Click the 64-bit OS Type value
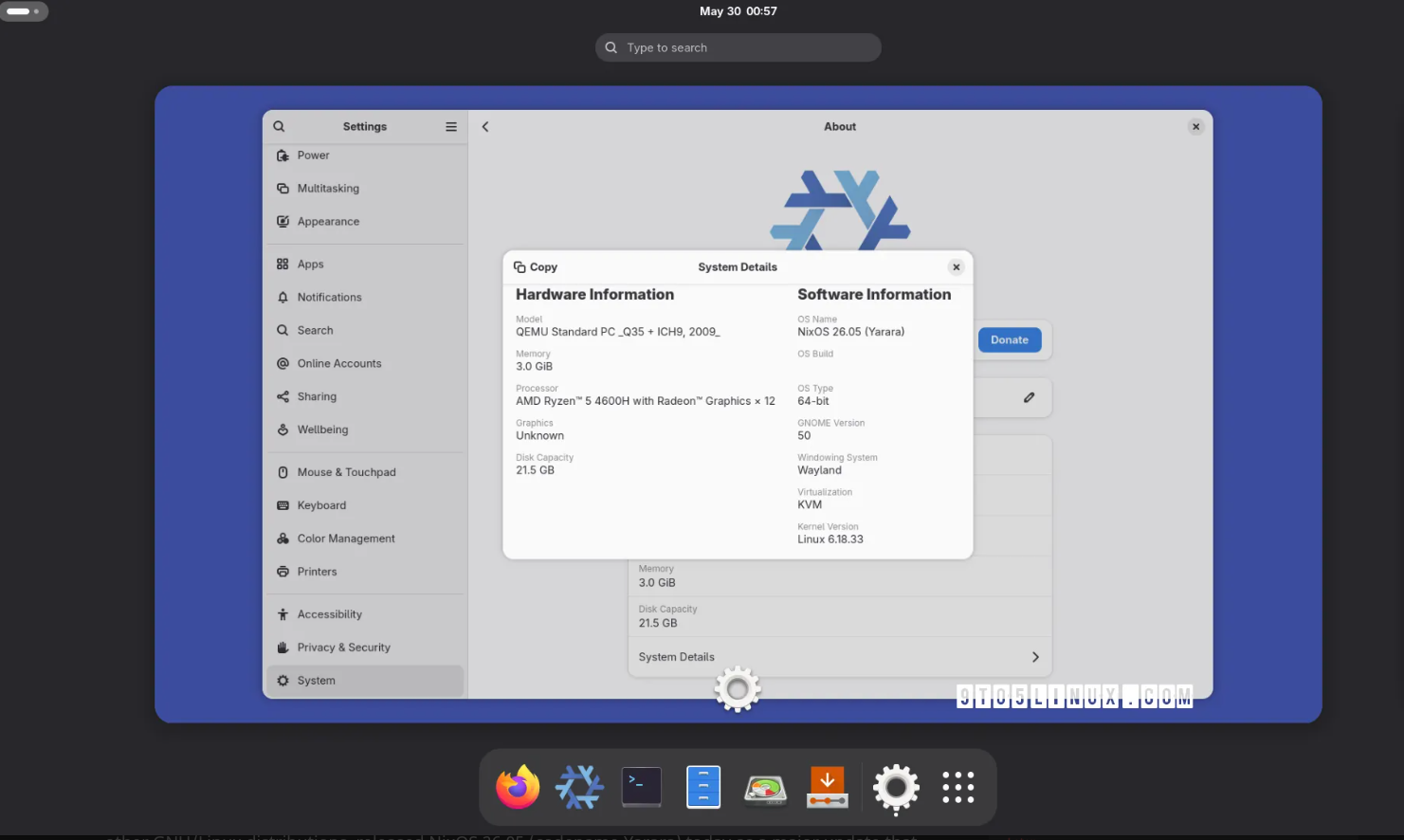This screenshot has height=840, width=1404. [813, 401]
